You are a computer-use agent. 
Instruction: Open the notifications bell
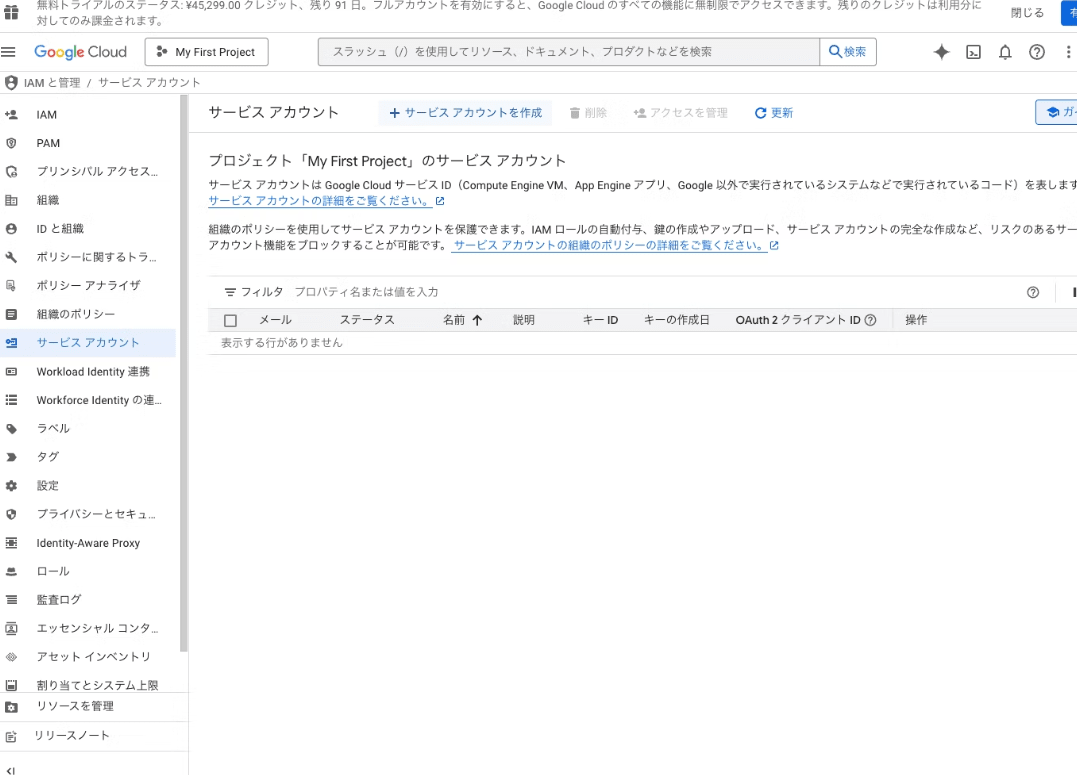(x=1005, y=52)
